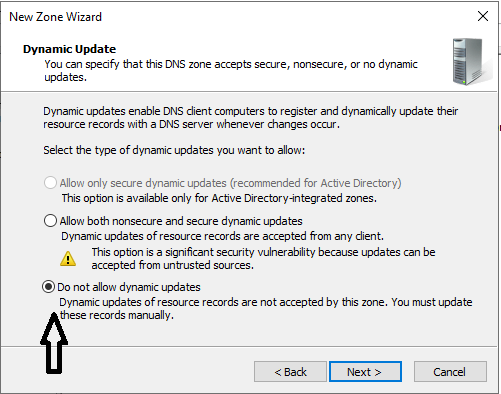
Task: Select nonsecure and secure updates radio circle
Action: point(50,221)
